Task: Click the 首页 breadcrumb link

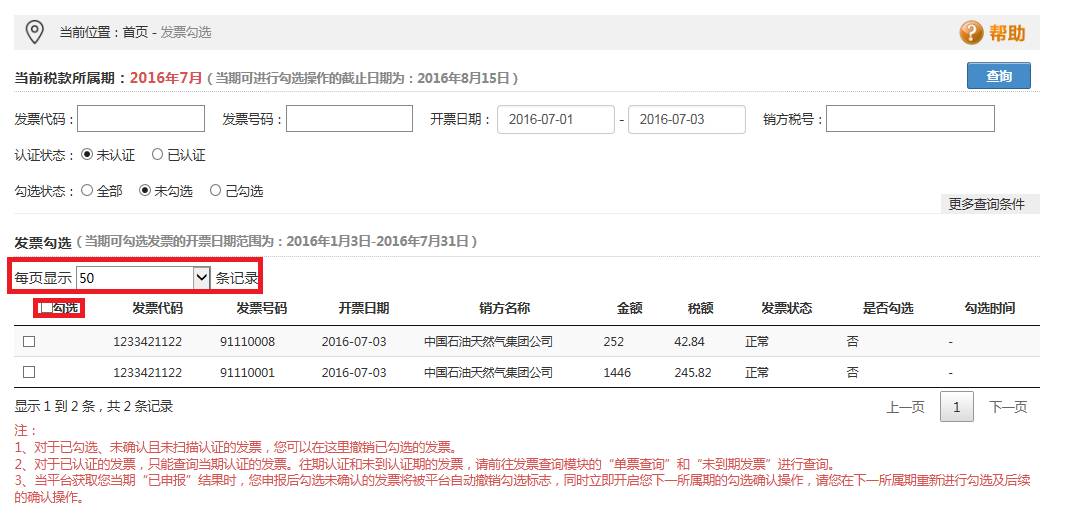Action: point(135,33)
